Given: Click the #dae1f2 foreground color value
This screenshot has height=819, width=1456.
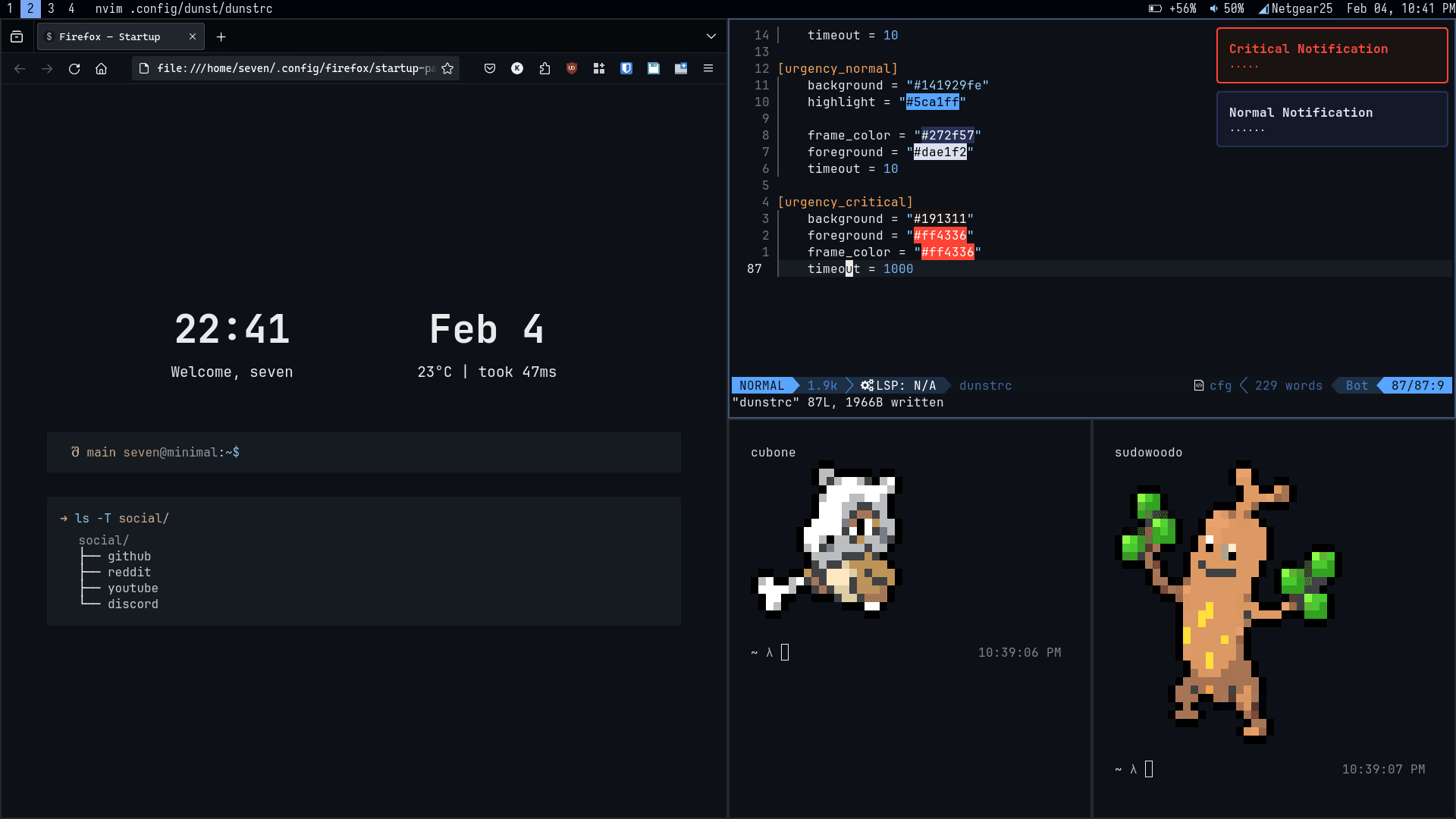Looking at the screenshot, I should pos(940,152).
